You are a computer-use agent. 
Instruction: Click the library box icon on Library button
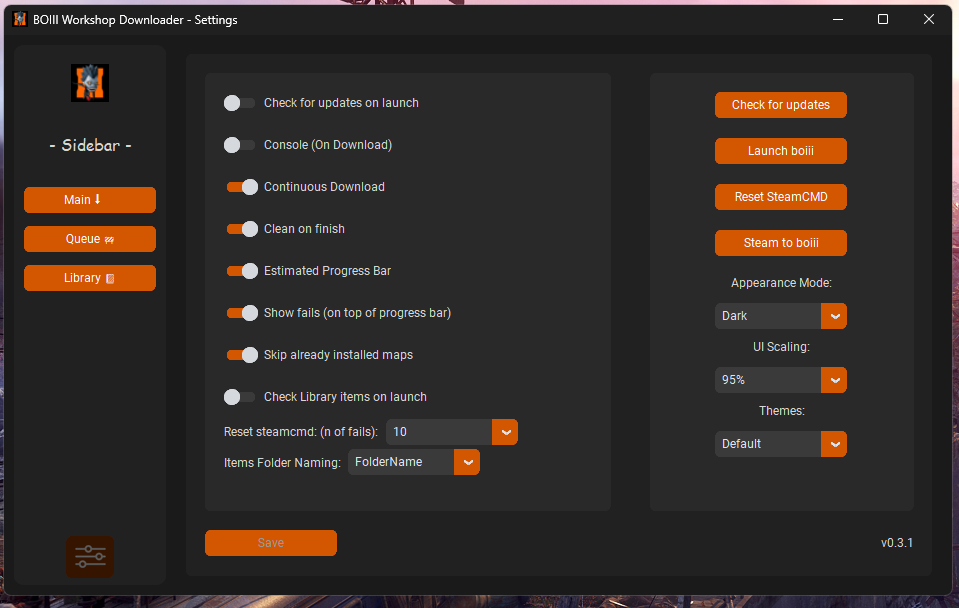(x=112, y=278)
